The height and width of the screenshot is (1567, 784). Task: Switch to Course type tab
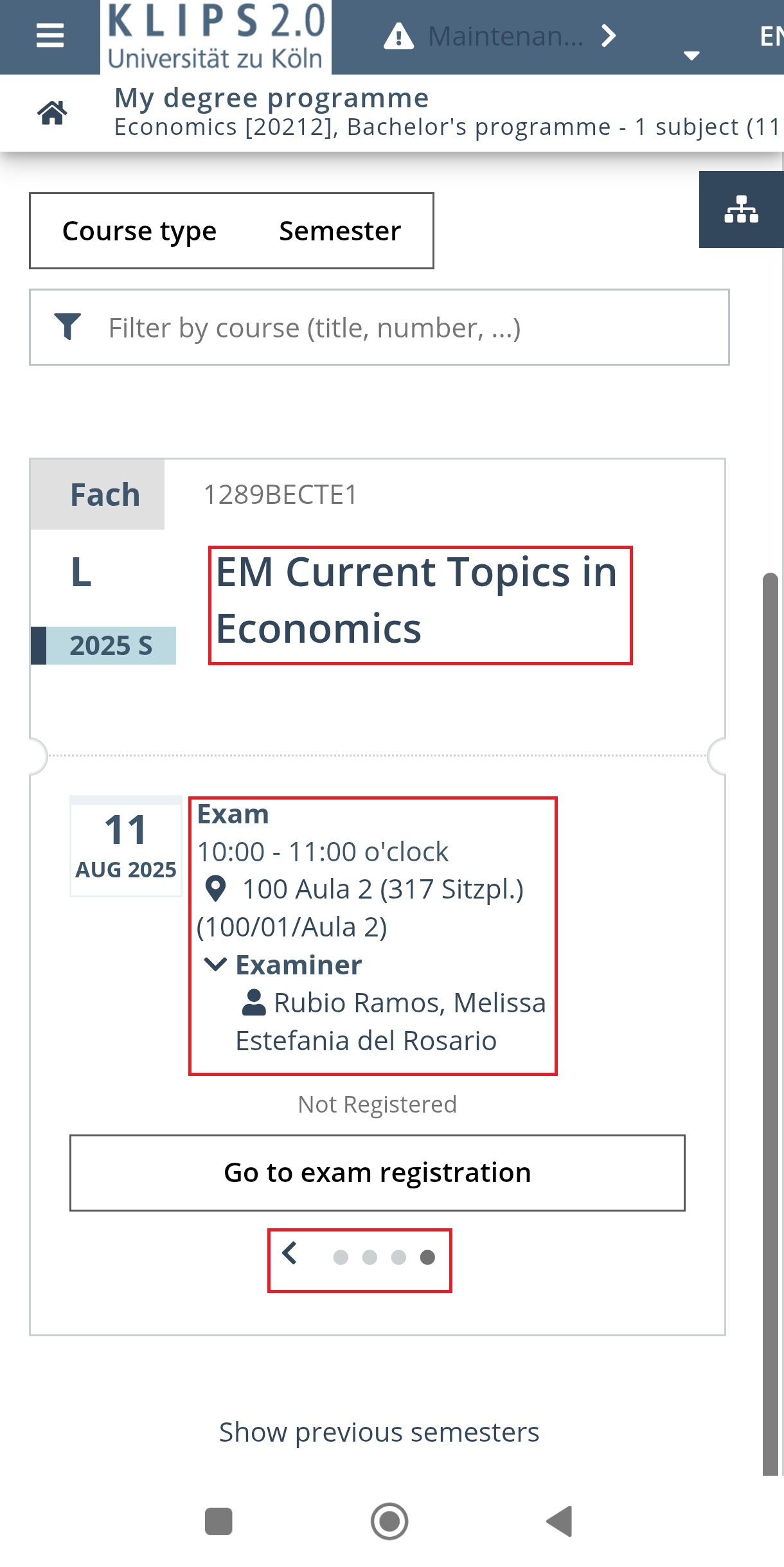139,231
